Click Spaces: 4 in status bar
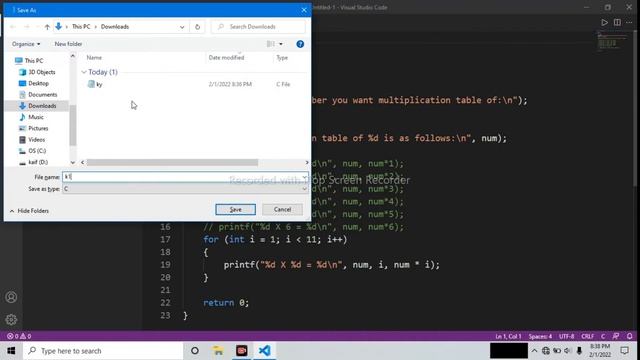The height and width of the screenshot is (360, 640). [540, 336]
